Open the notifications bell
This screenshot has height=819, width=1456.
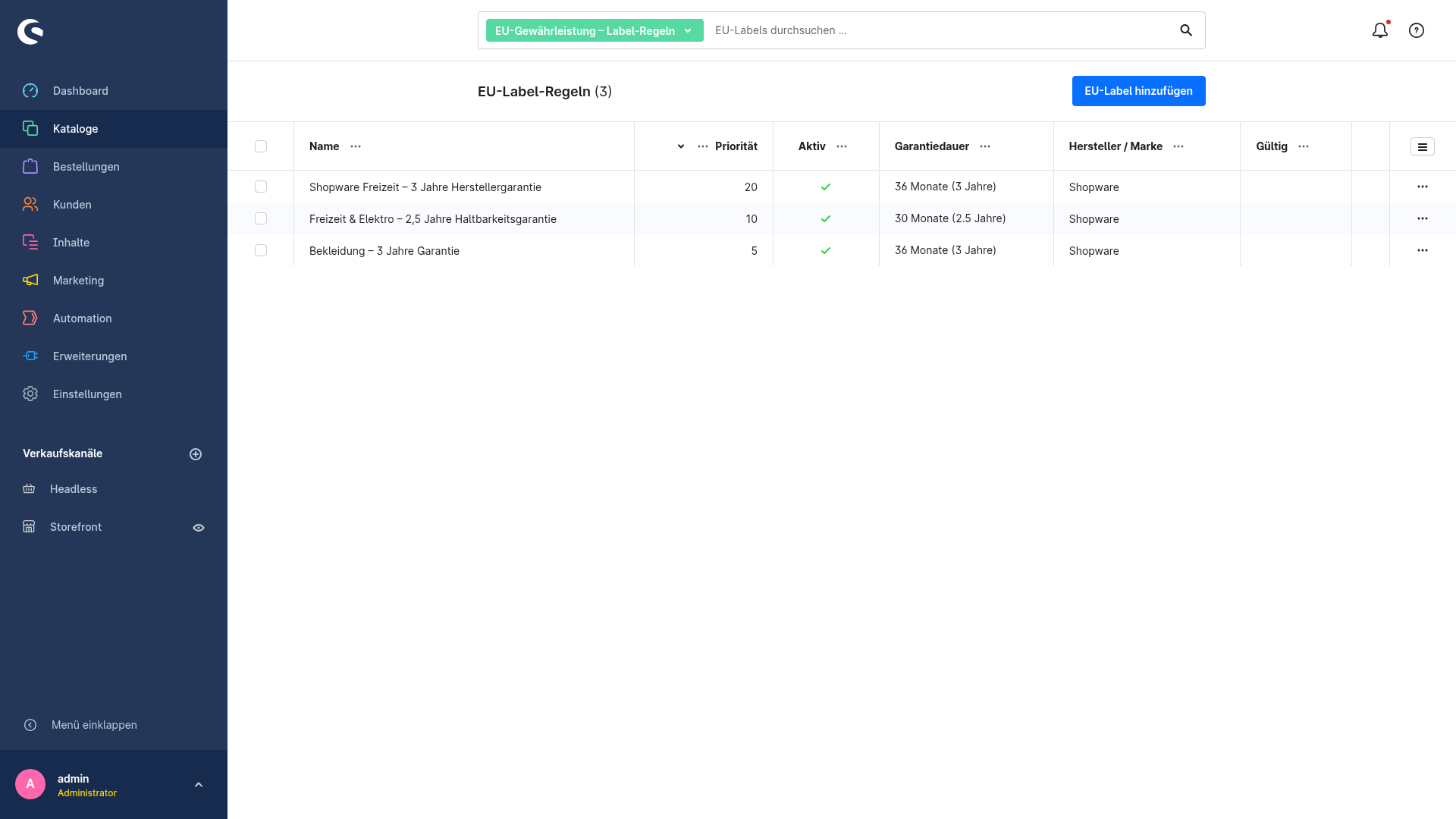(1380, 30)
